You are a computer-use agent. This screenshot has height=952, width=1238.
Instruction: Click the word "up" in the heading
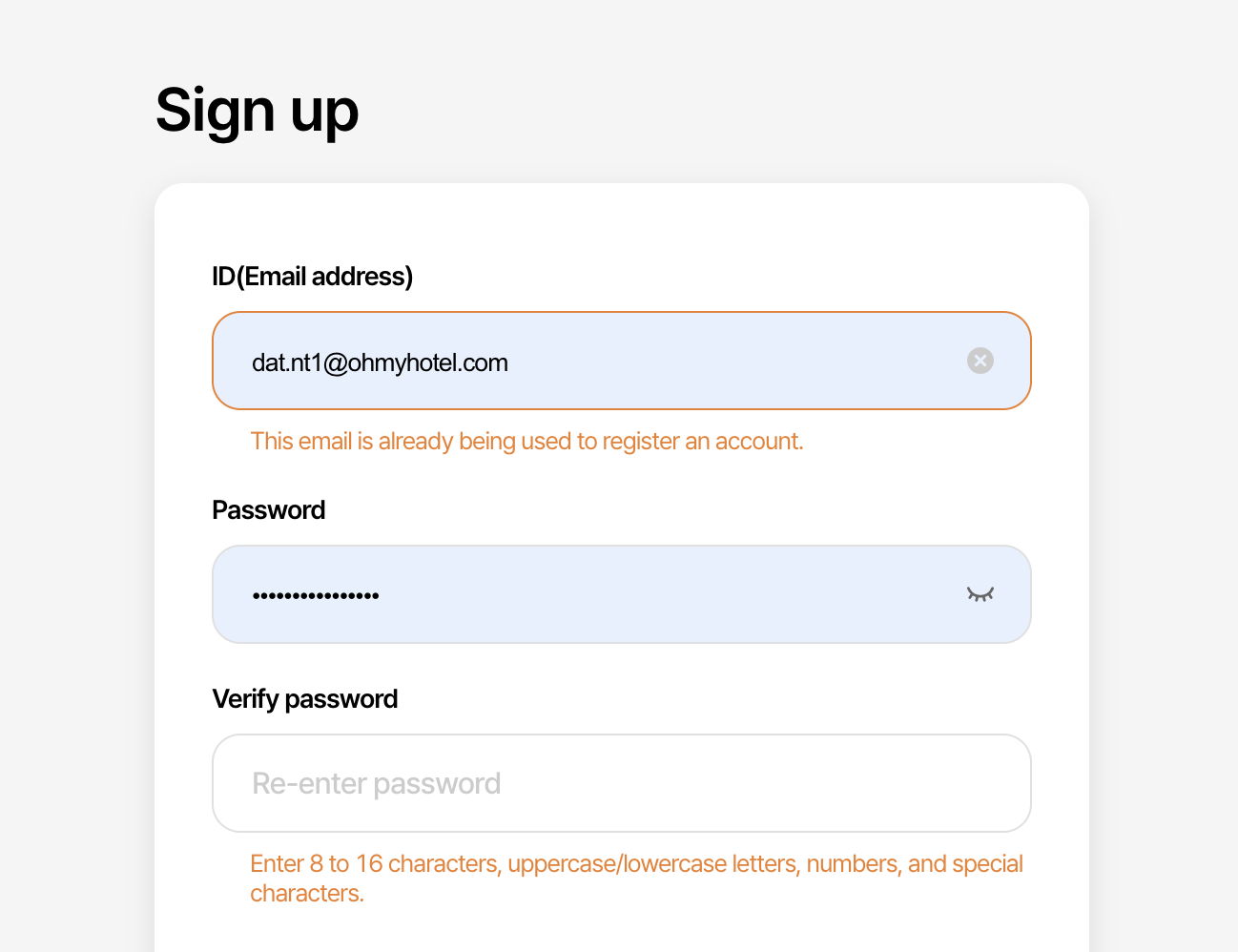[x=324, y=111]
